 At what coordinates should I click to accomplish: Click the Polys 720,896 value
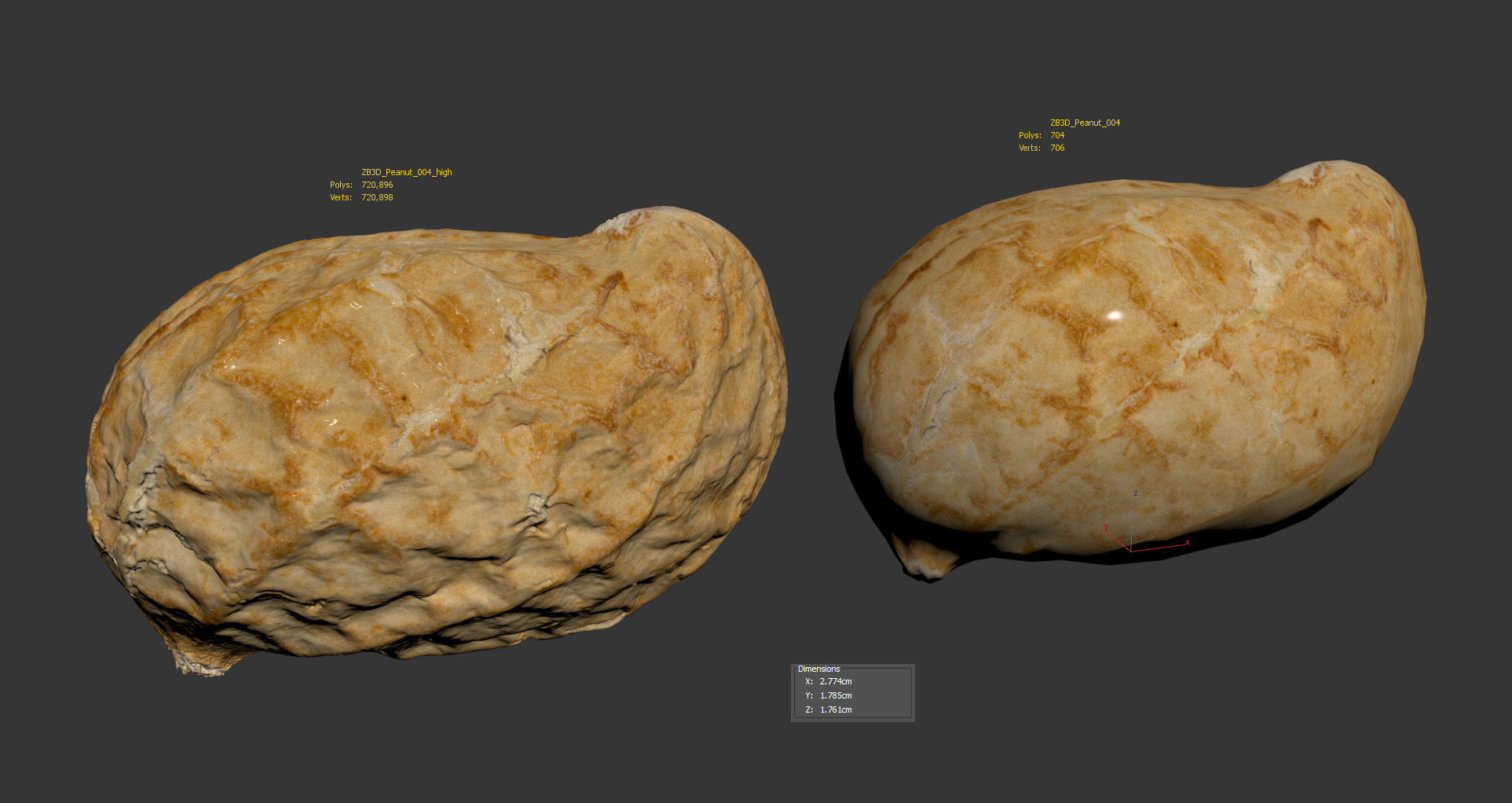click(377, 185)
